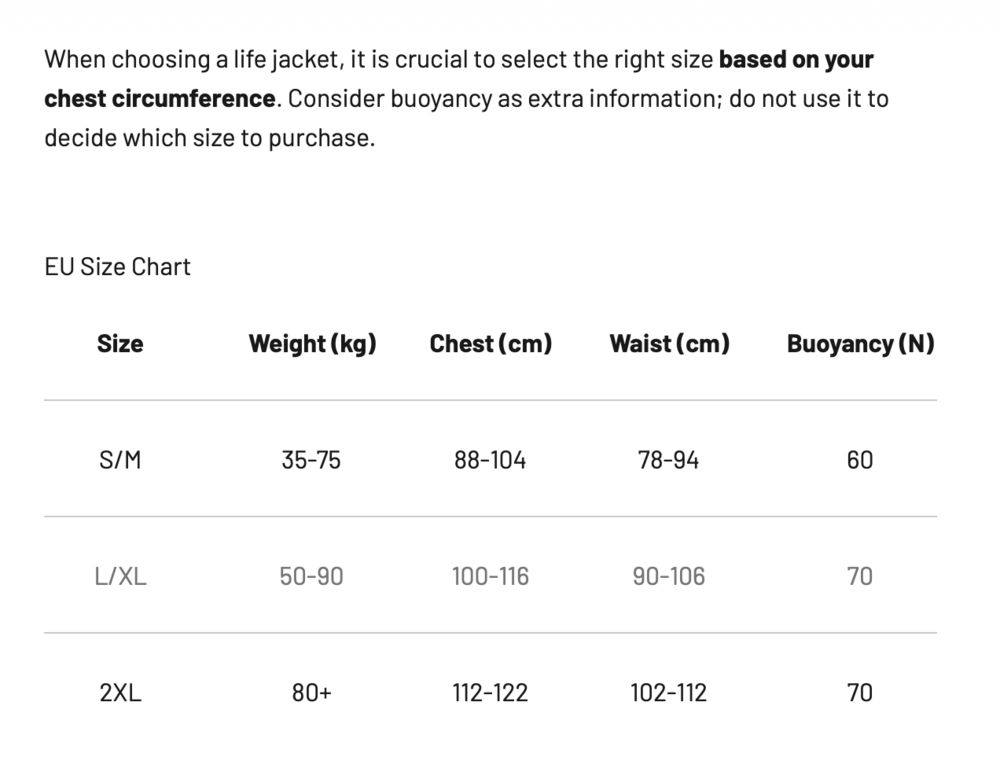Click the 35-75 weight value

(x=311, y=460)
